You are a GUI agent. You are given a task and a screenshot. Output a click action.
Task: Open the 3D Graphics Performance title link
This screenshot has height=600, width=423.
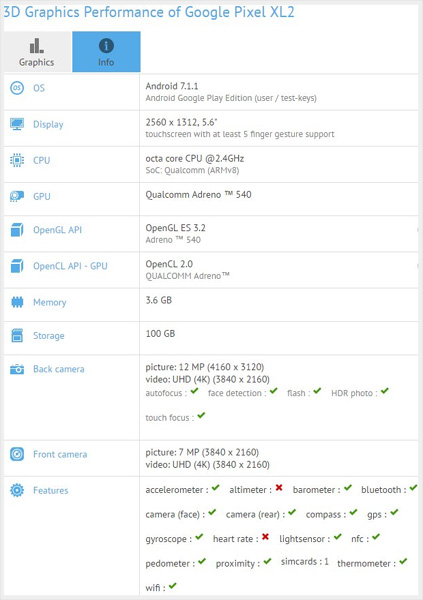pyautogui.click(x=149, y=12)
